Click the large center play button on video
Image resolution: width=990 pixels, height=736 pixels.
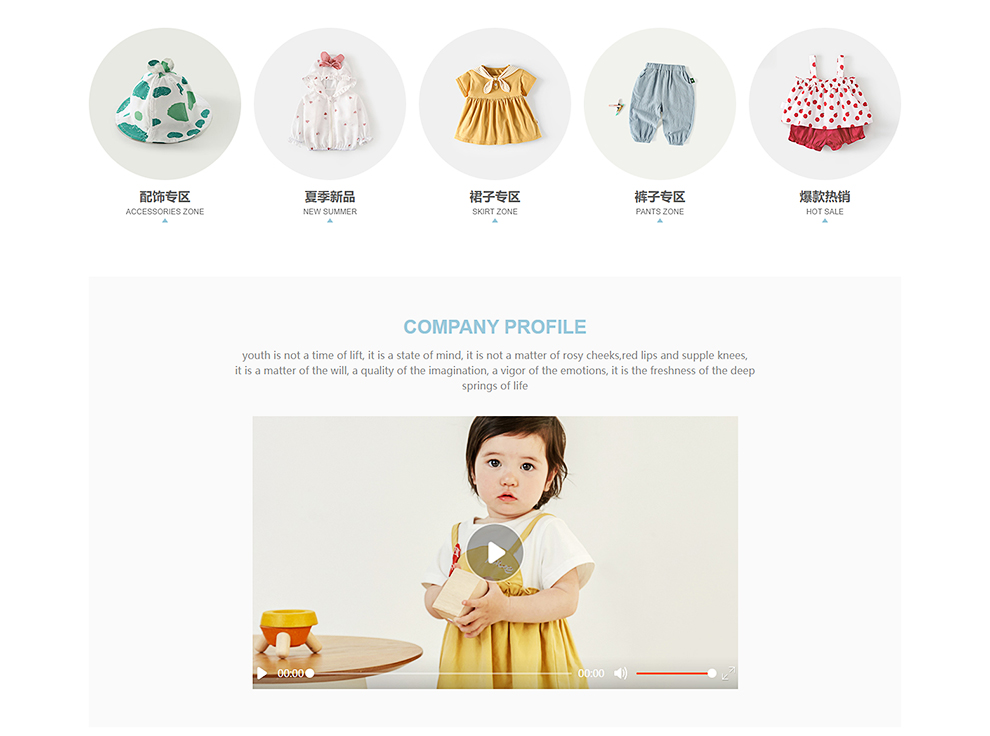coord(495,552)
